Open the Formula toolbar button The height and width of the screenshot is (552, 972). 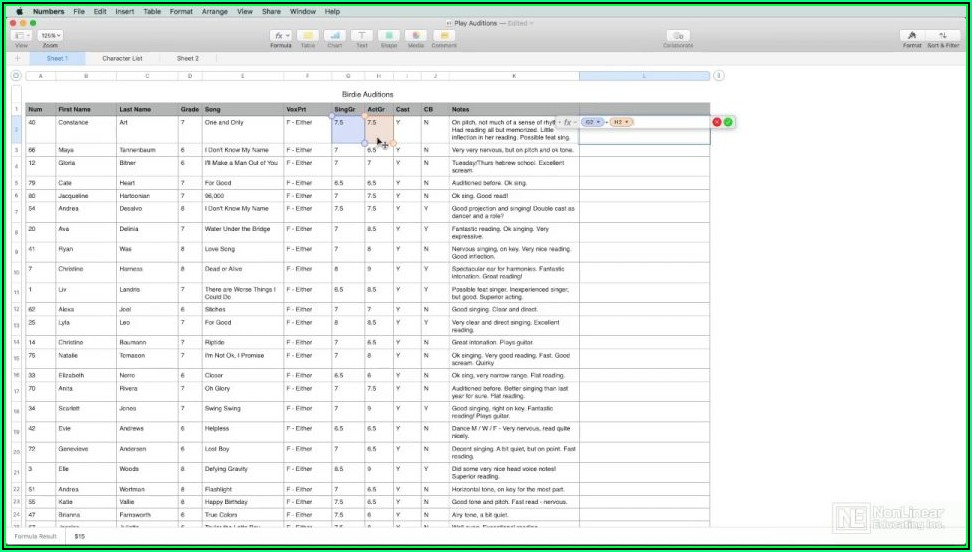(x=281, y=36)
